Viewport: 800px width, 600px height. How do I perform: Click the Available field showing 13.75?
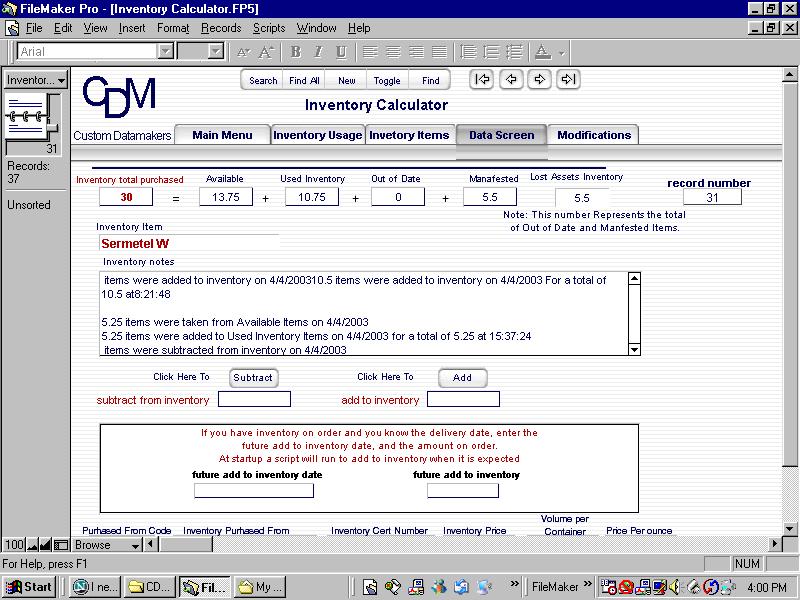(226, 197)
